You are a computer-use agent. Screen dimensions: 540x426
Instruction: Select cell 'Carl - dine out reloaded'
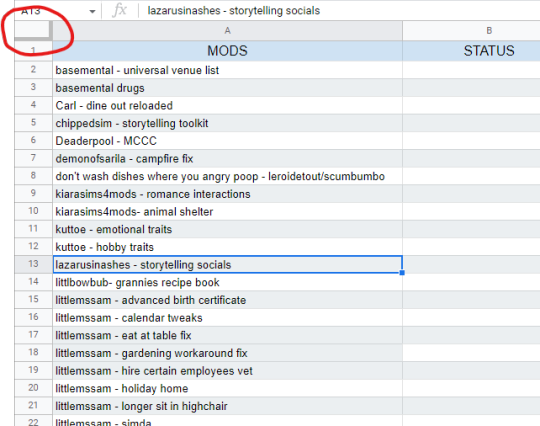pos(227,105)
